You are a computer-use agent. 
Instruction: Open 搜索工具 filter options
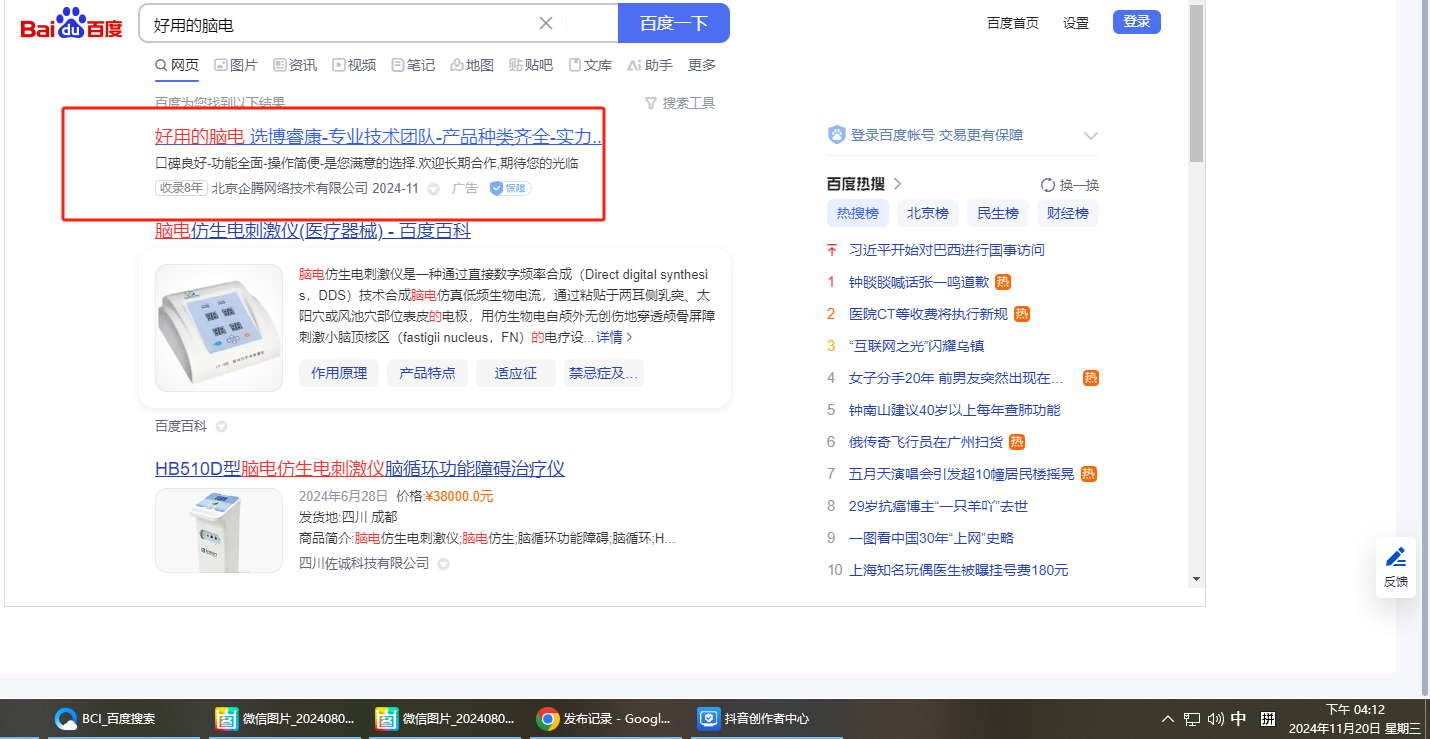click(x=680, y=103)
